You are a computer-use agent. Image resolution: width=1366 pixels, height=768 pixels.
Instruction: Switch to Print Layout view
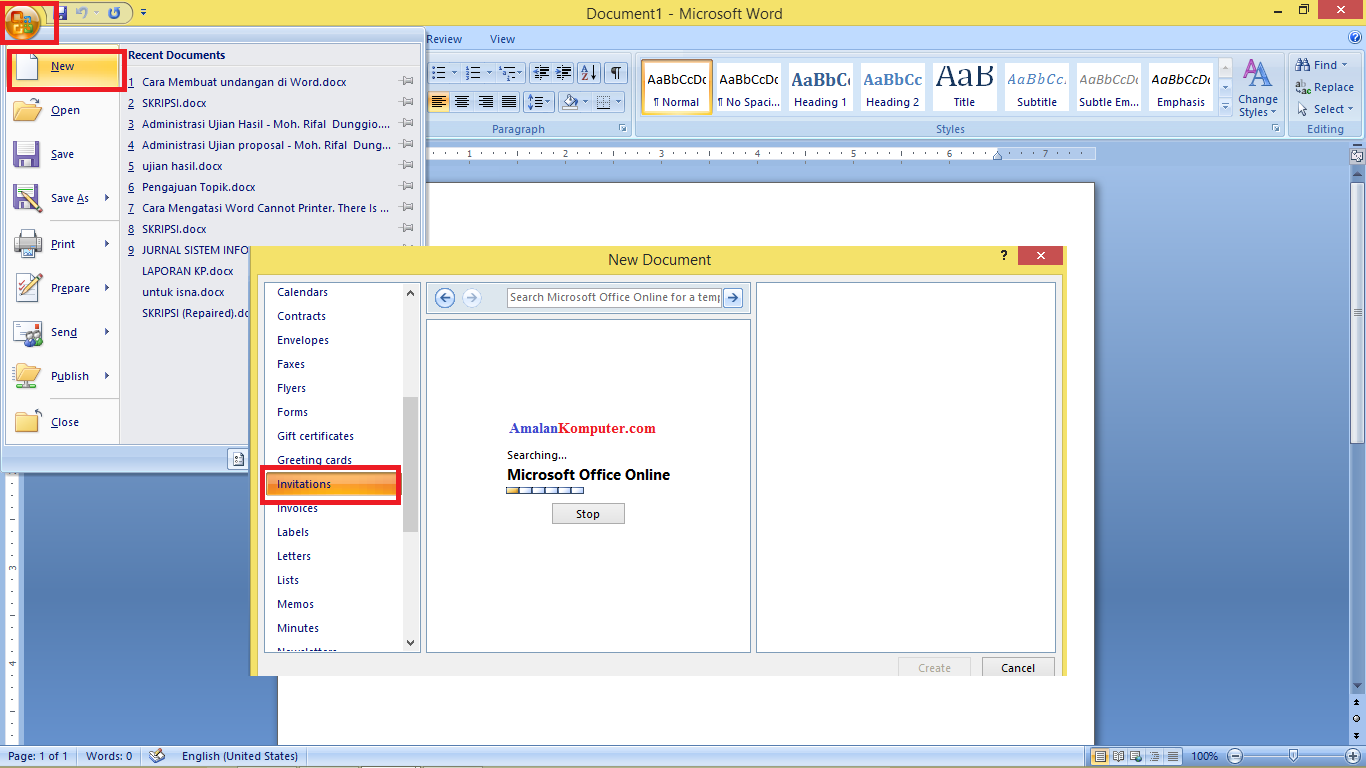(1101, 756)
